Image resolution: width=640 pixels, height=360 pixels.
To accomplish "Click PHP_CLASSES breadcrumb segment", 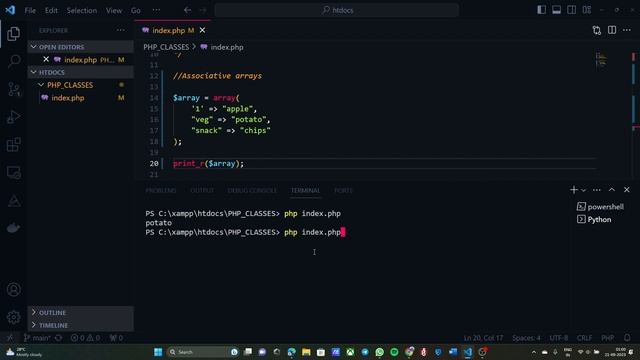I will pyautogui.click(x=166, y=47).
